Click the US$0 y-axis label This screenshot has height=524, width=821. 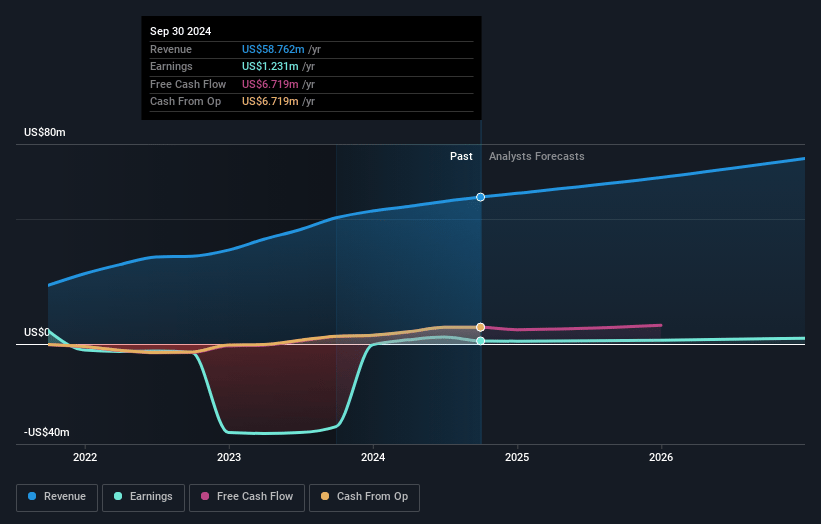[37, 332]
